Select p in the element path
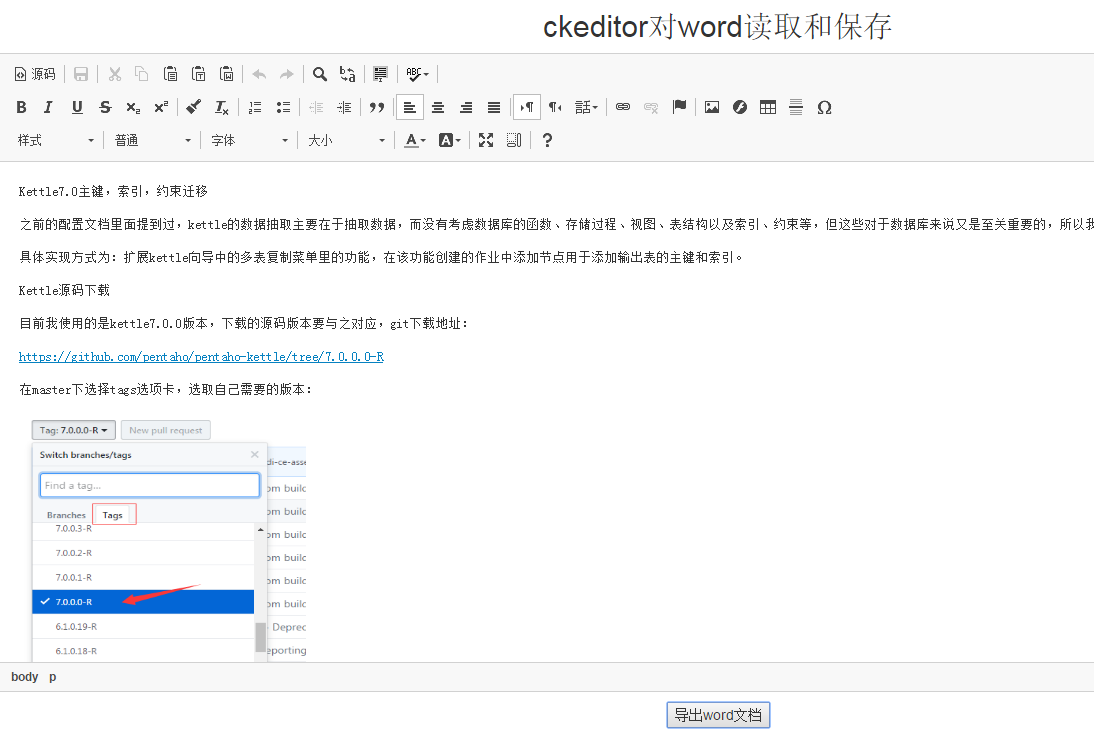This screenshot has height=738, width=1094. point(52,677)
